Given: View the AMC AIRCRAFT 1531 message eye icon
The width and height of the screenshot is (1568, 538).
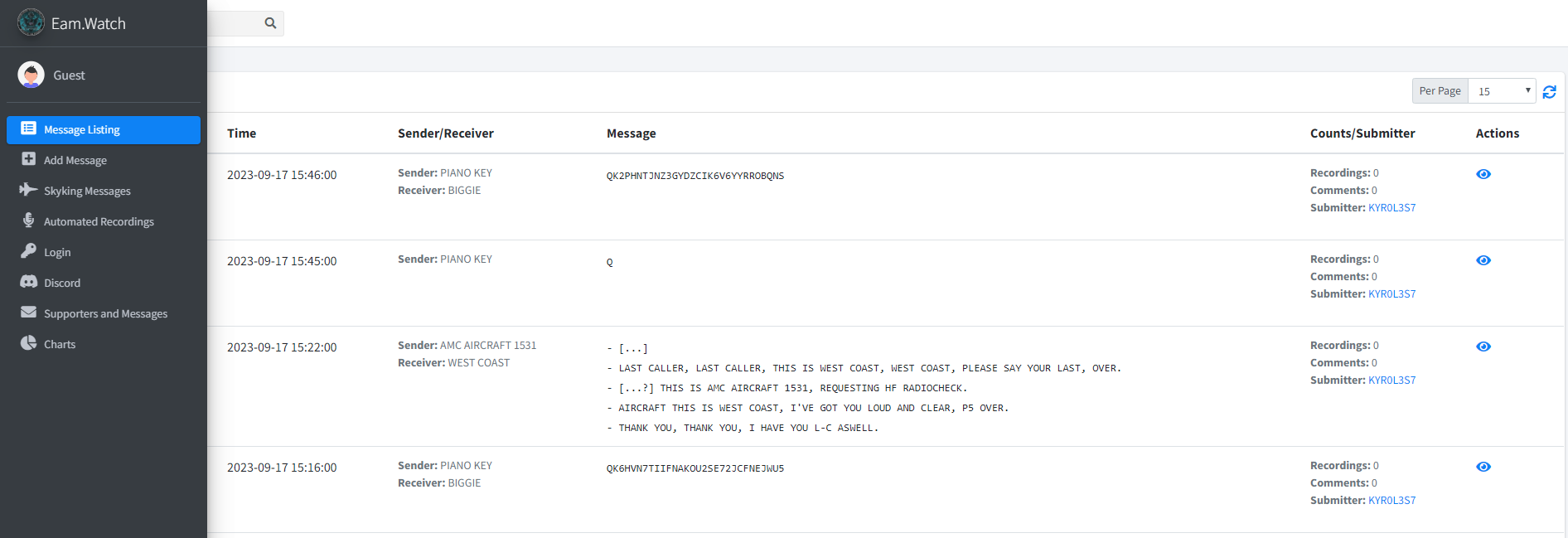Looking at the screenshot, I should coord(1483,347).
